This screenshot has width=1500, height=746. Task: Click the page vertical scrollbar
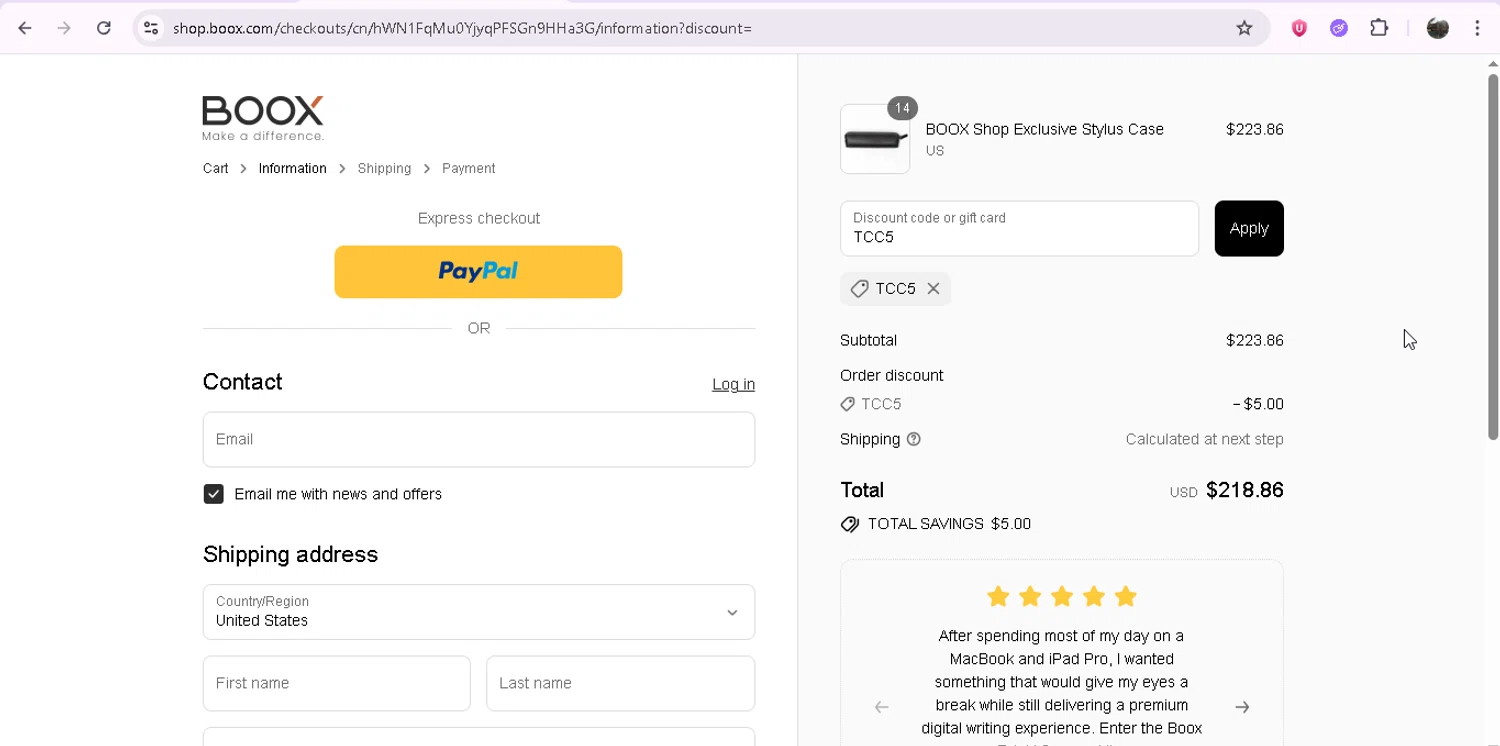click(1492, 257)
